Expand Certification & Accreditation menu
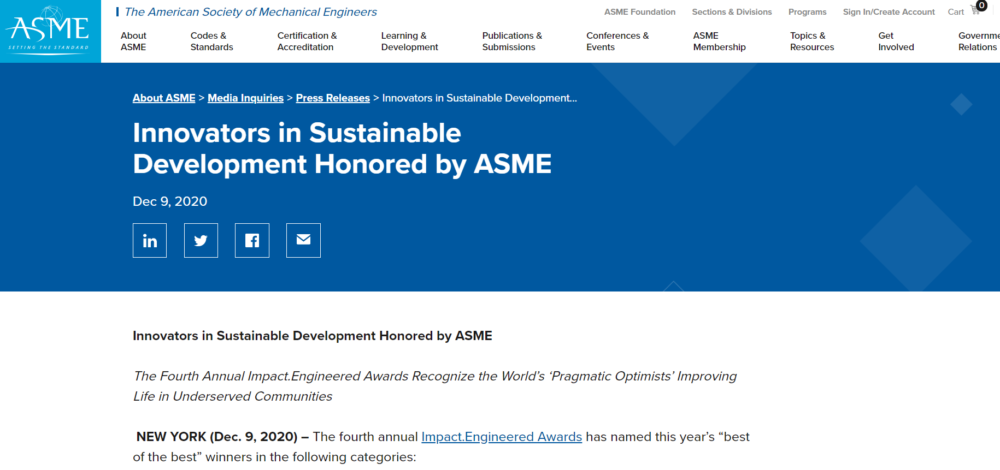Viewport: 1000px width, 470px height. pyautogui.click(x=306, y=41)
